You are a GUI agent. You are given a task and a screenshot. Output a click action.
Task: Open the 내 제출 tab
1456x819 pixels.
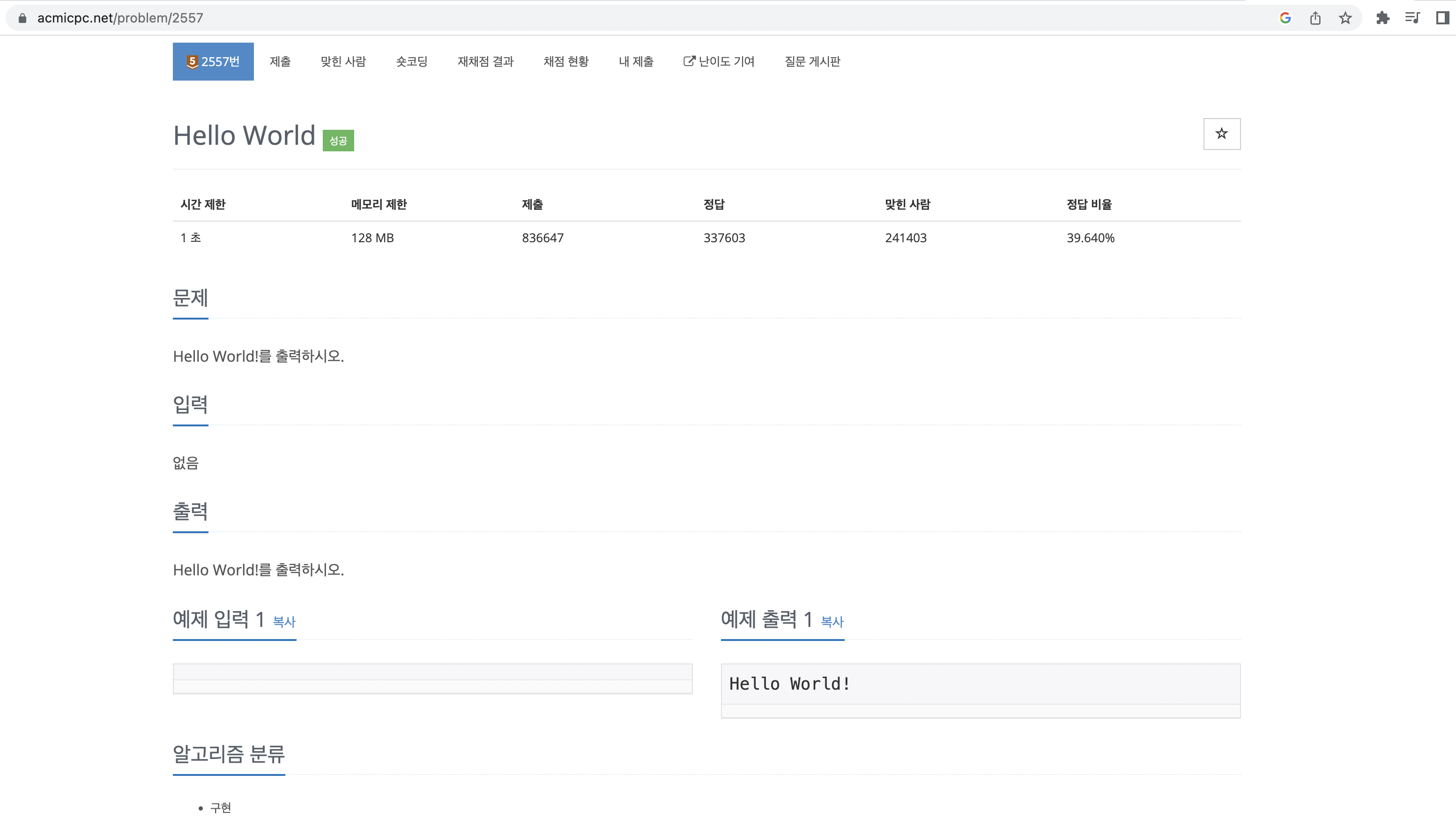636,61
